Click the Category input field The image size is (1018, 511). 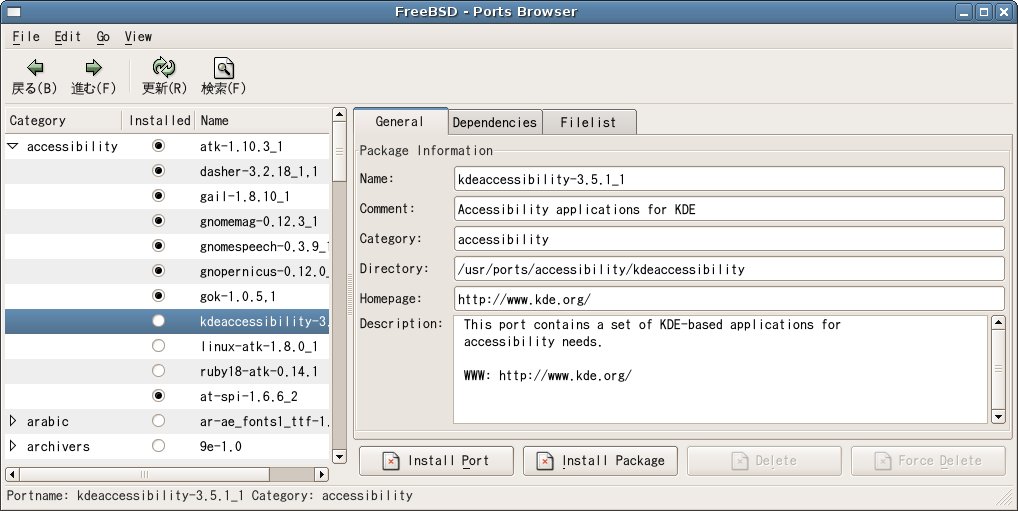(729, 239)
